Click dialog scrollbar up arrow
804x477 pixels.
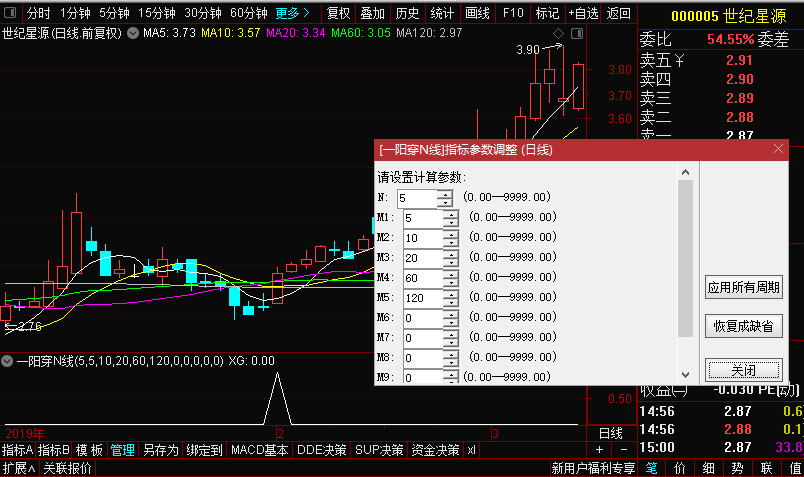tap(686, 172)
